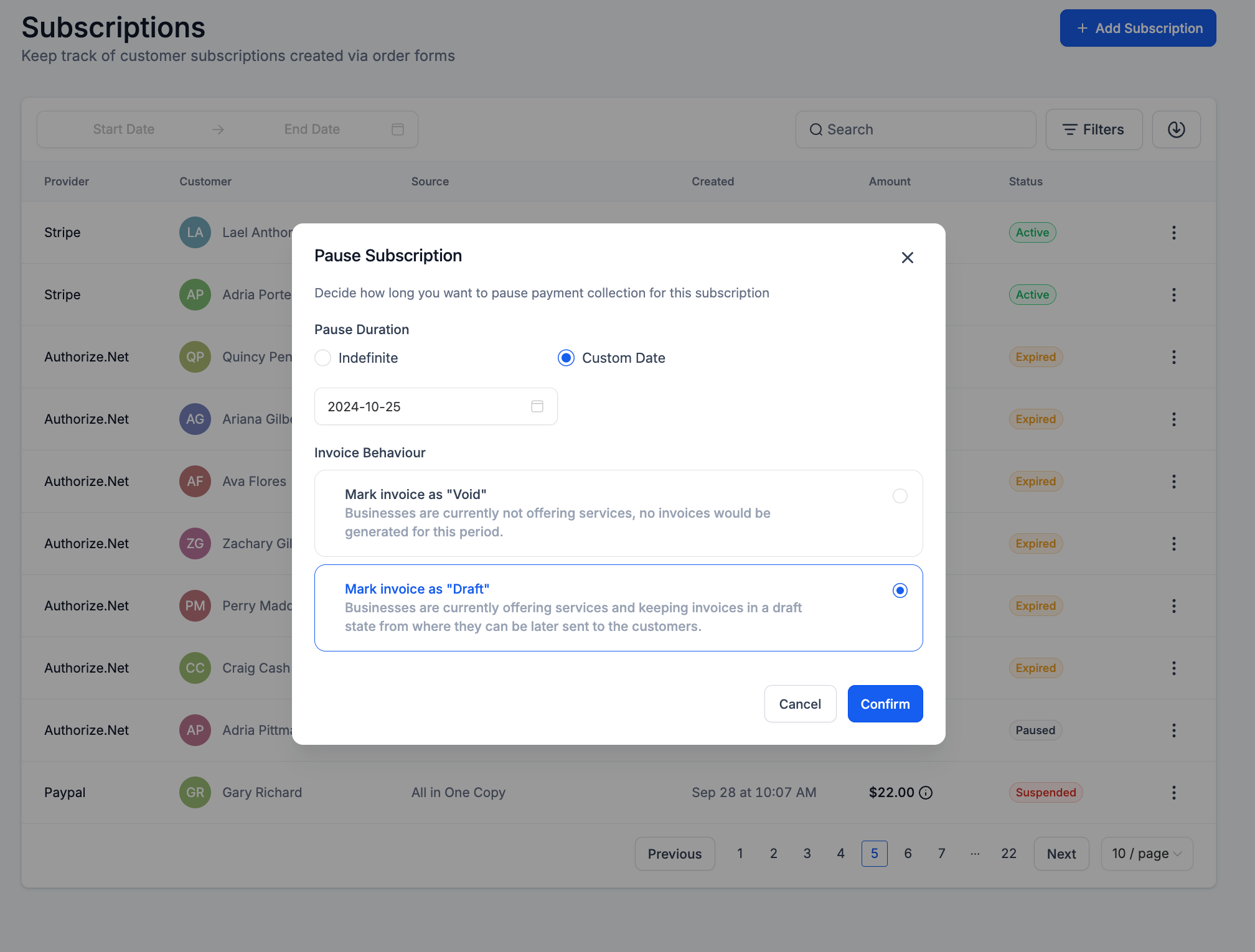Click the Amount column header

pos(890,182)
